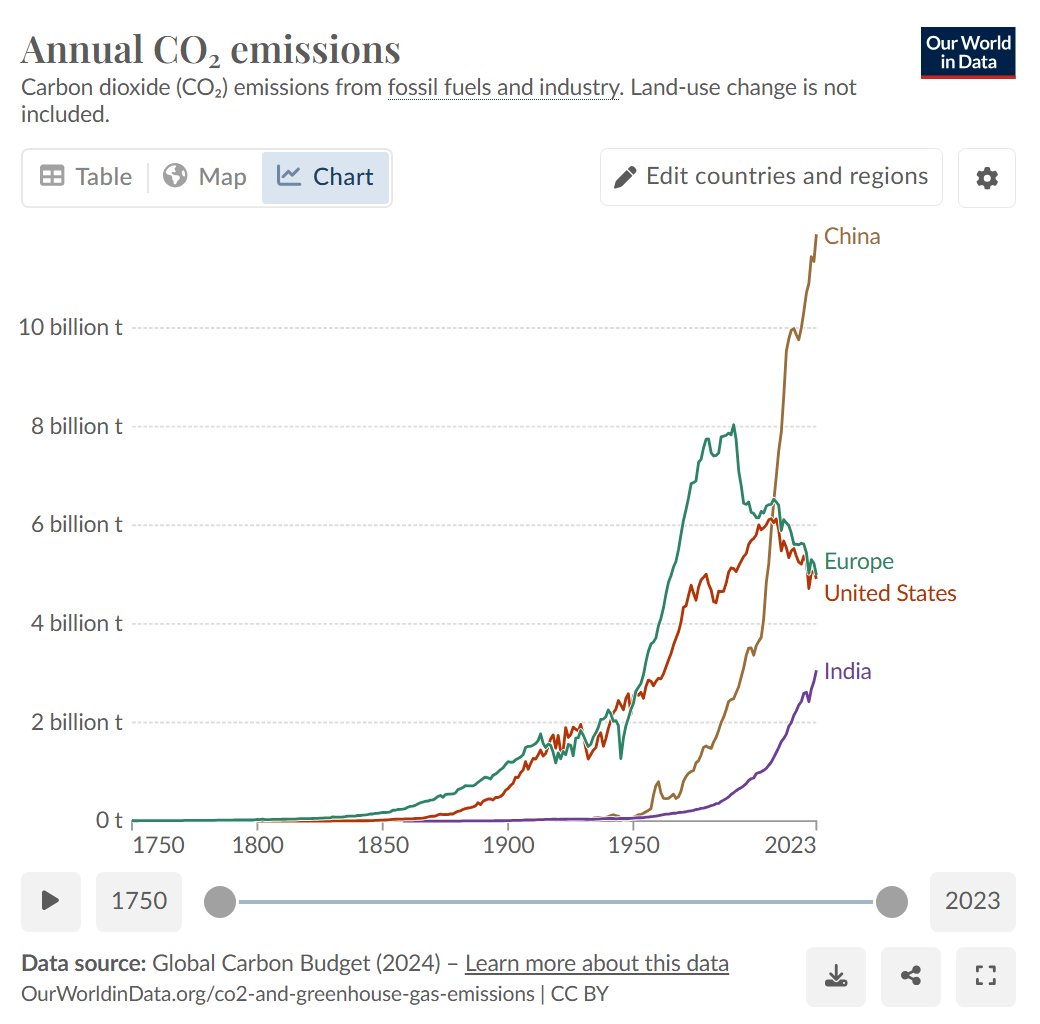1040x1024 pixels.
Task: Enter full-screen mode with the expand icon
Action: click(985, 976)
